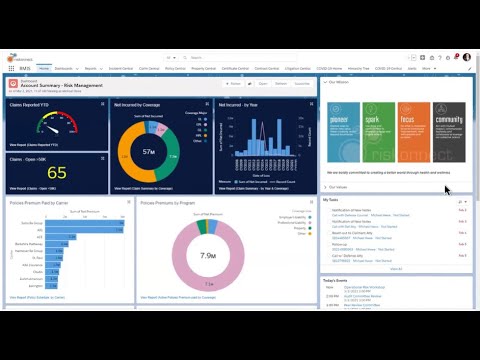The height and width of the screenshot is (360, 480).
Task: Click the focus mission tile
Action: (414, 132)
